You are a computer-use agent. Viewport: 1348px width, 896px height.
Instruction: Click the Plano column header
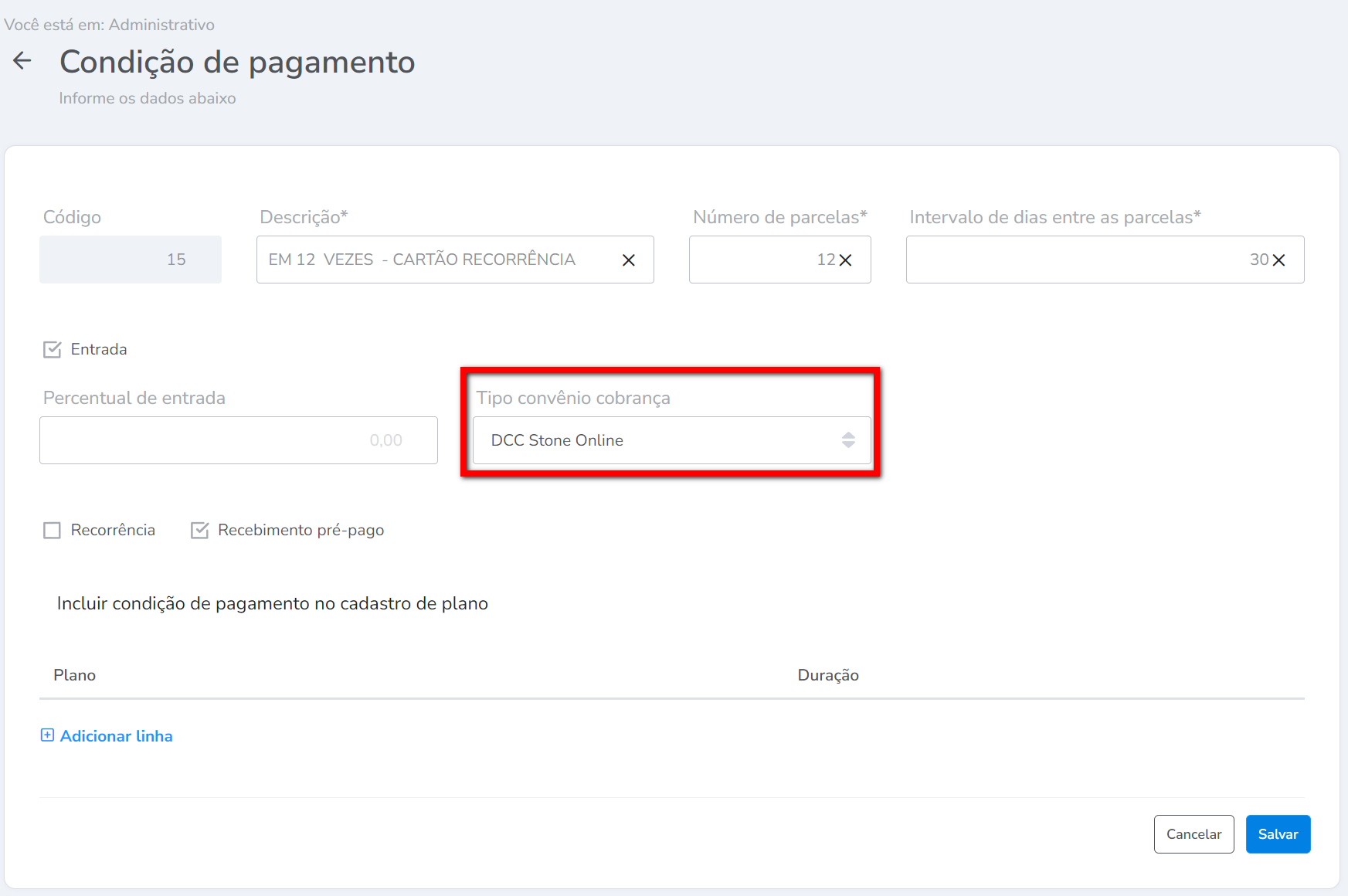75,675
